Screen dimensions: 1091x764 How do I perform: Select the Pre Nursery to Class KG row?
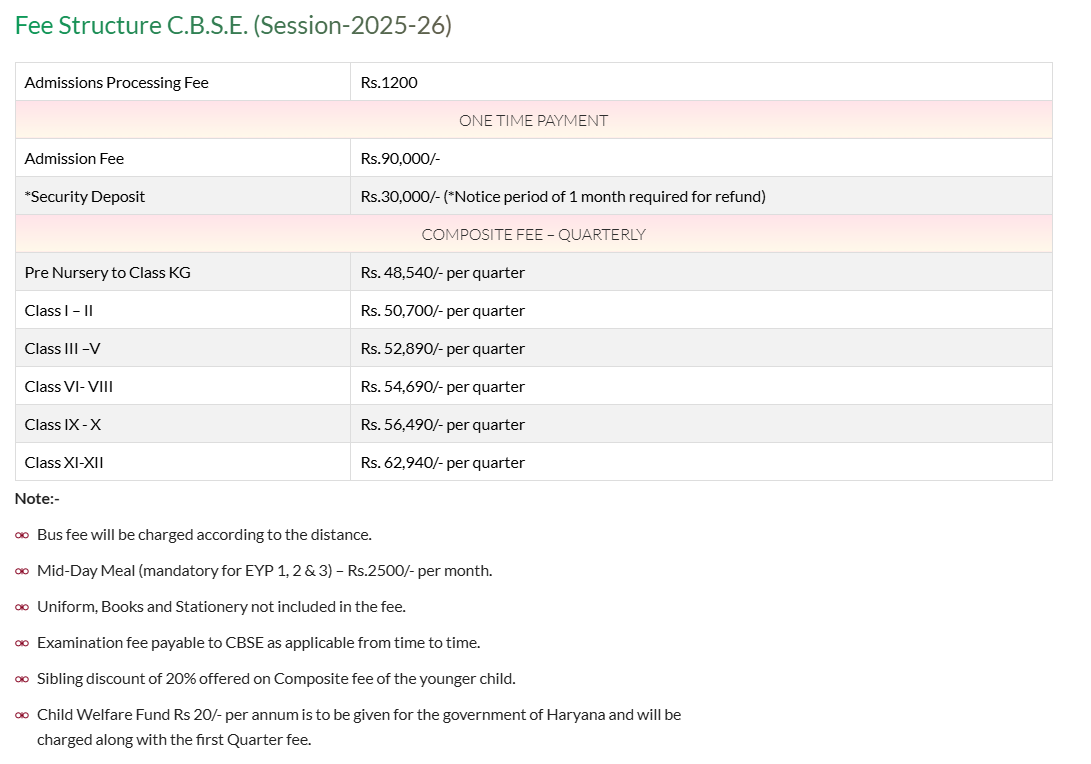click(x=108, y=272)
